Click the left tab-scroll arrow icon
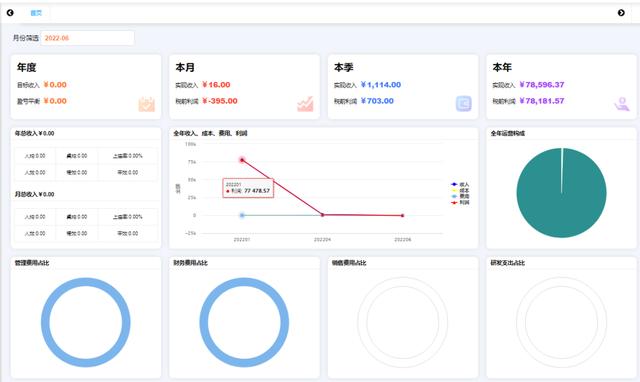The width and height of the screenshot is (640, 382). tap(10, 13)
